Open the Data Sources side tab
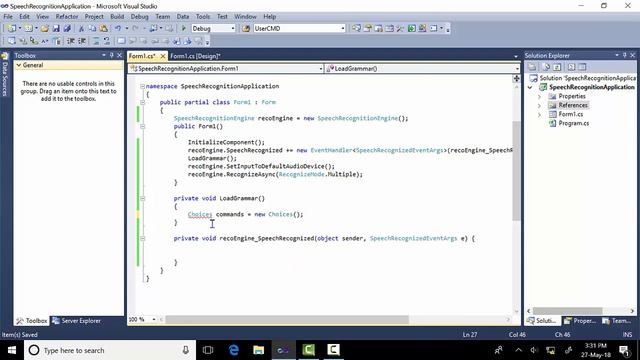Viewport: 640px width, 360px height. [x=5, y=74]
